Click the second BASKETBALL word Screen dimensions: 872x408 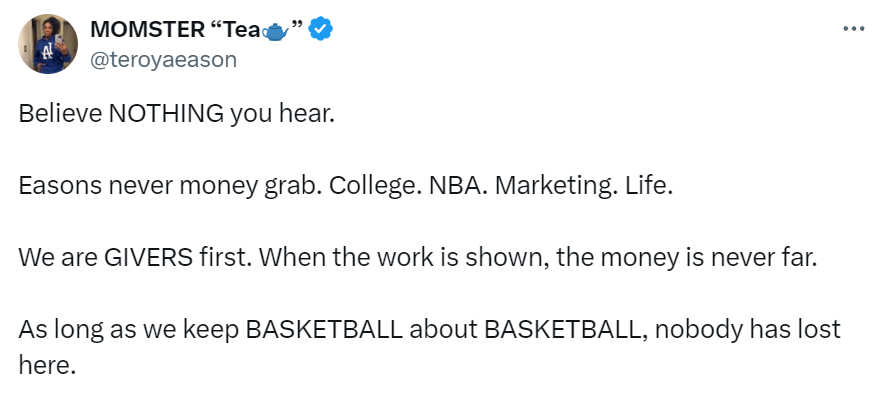564,330
